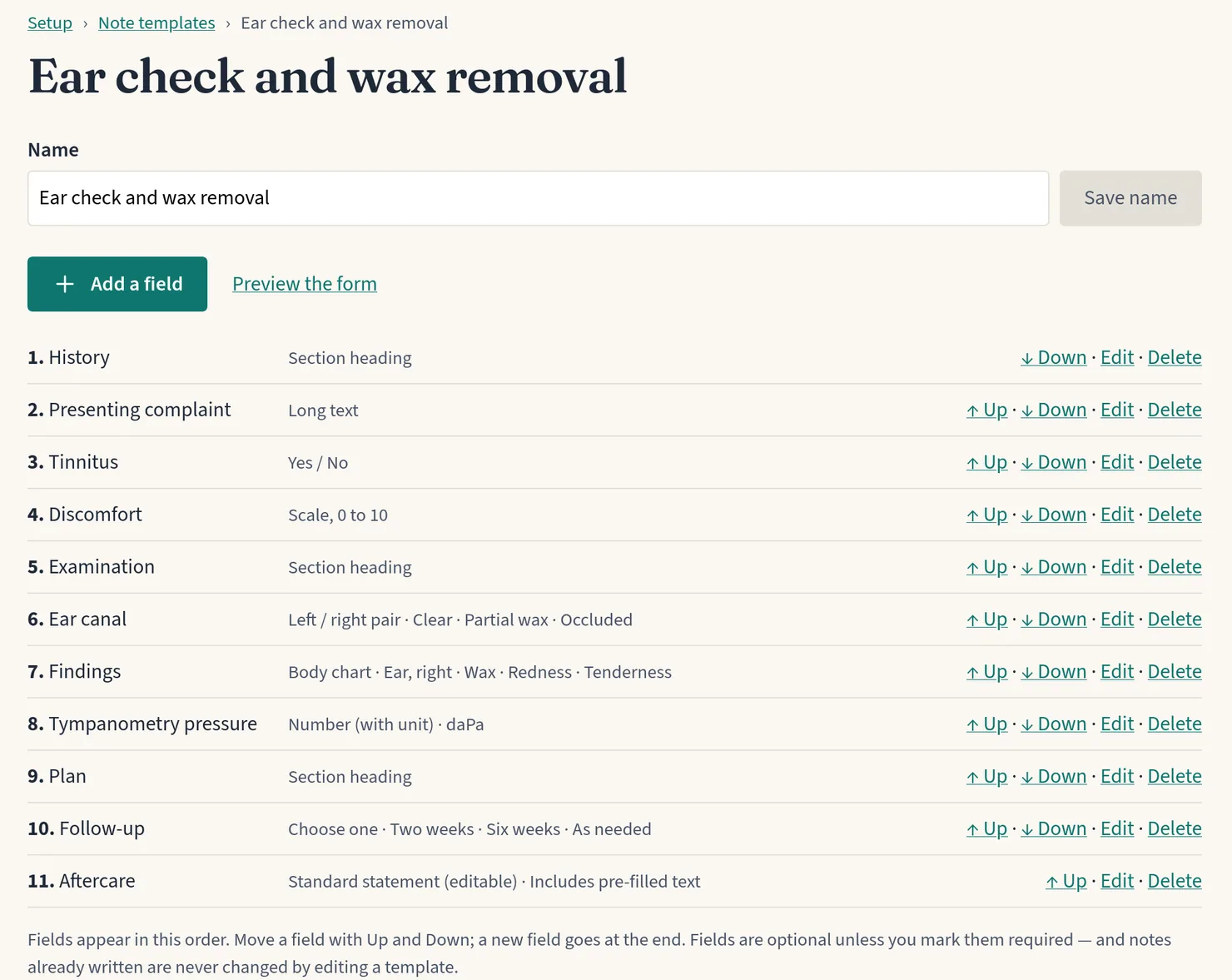The height and width of the screenshot is (980, 1232).
Task: Edit the Aftercare field
Action: tap(1117, 882)
